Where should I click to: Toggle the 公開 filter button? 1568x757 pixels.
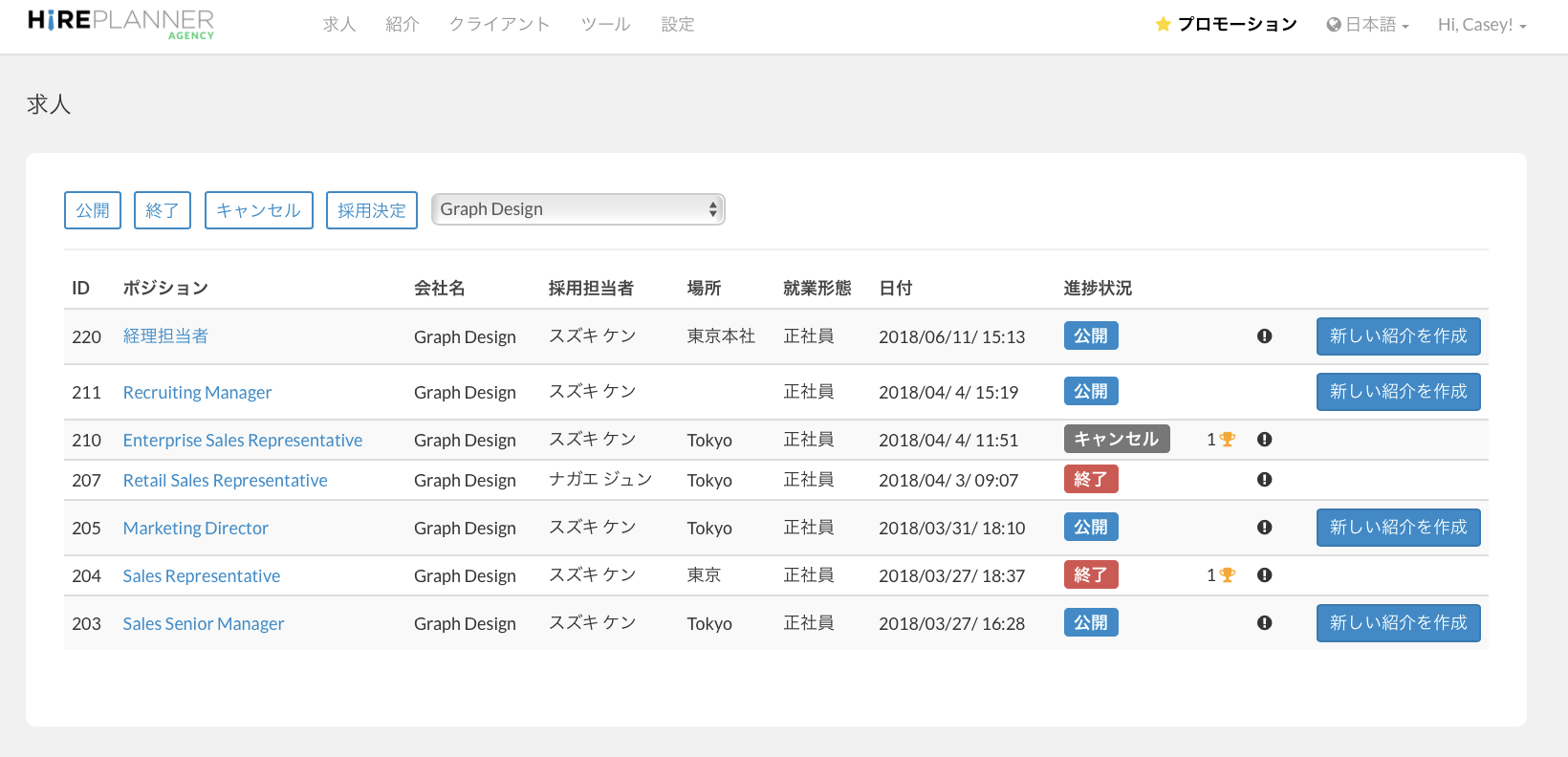(x=93, y=210)
